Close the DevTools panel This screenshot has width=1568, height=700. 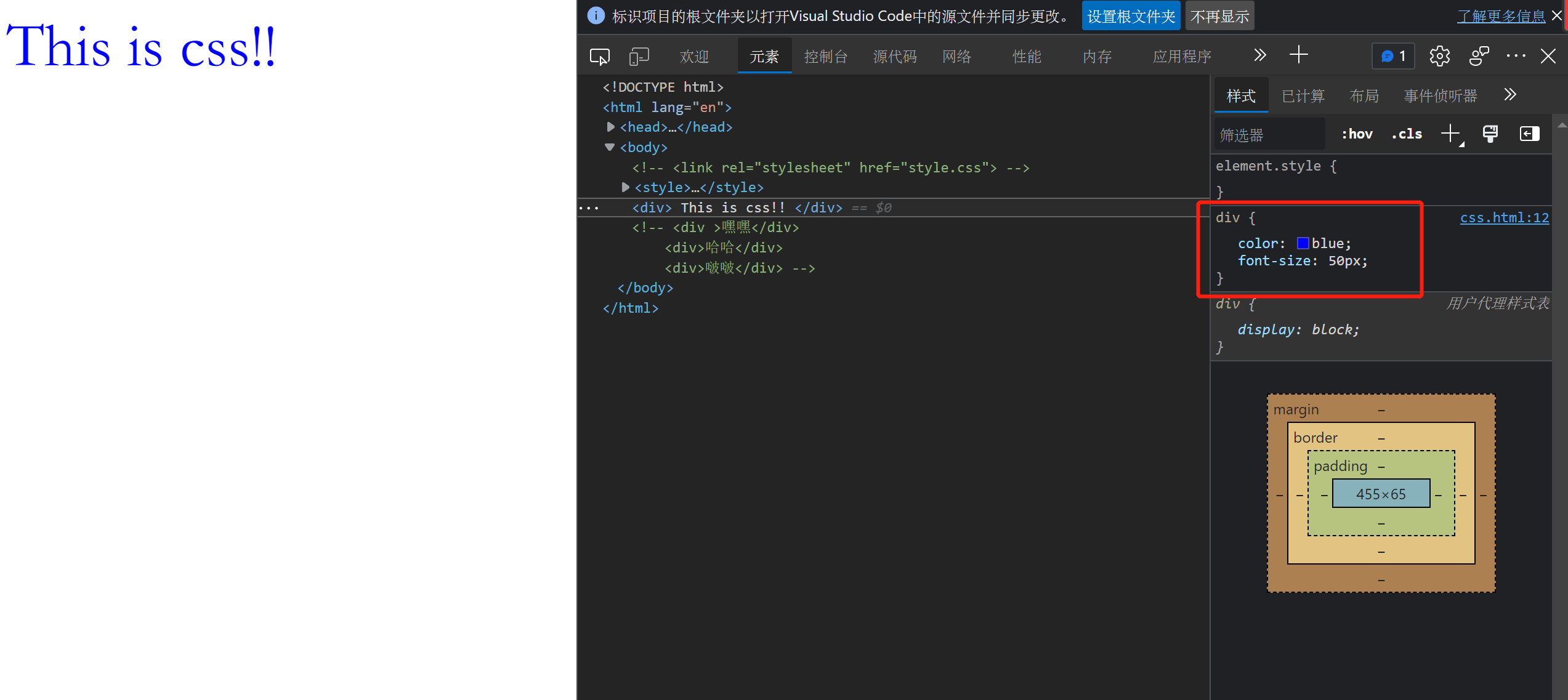pyautogui.click(x=1548, y=56)
